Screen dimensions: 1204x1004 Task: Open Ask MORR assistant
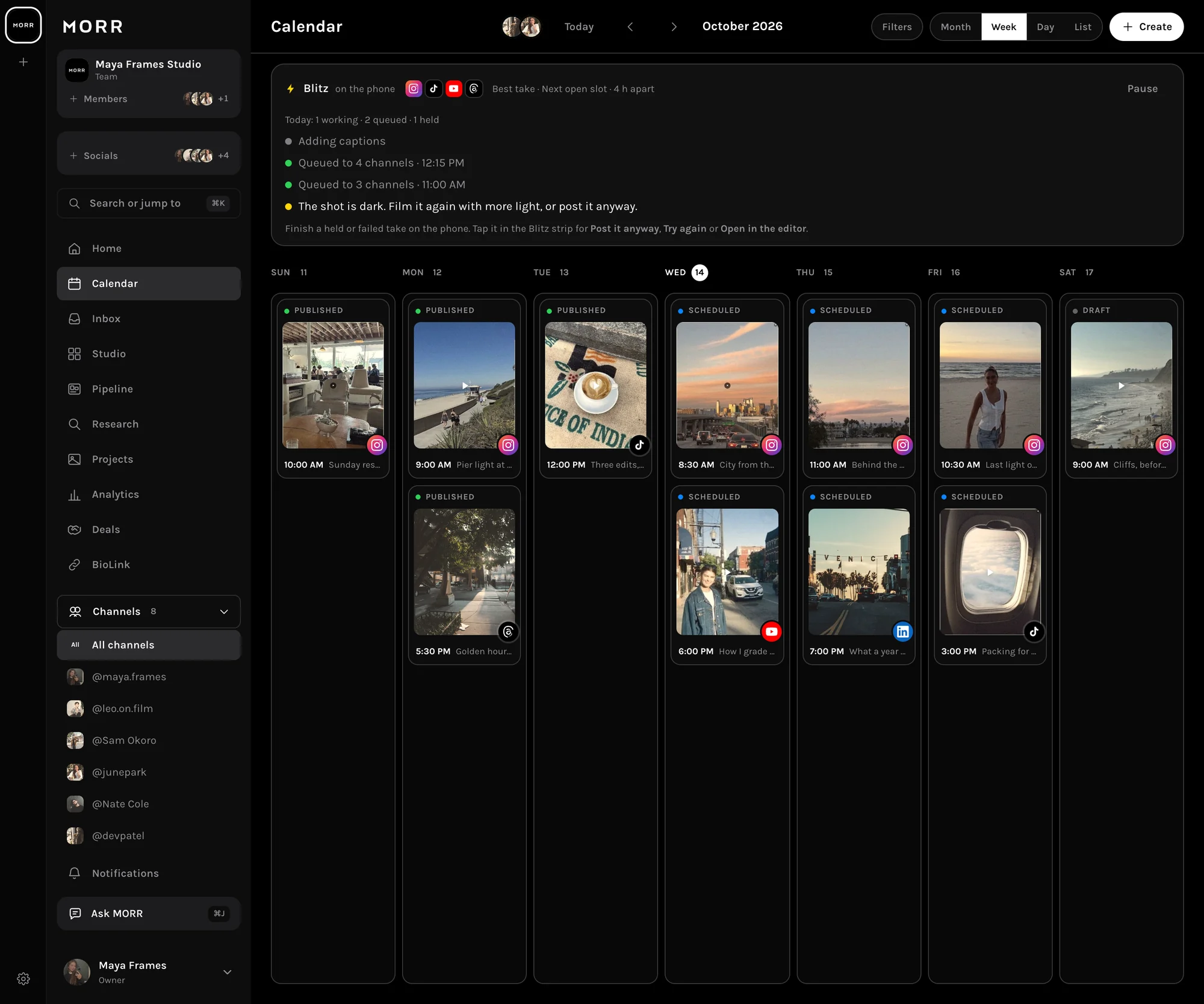(149, 914)
